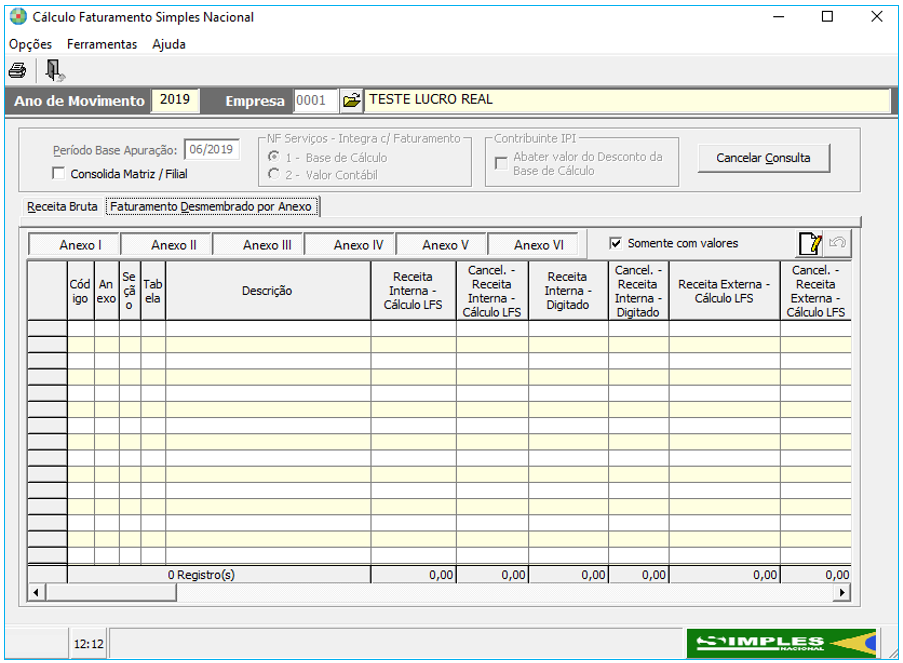Click the company name TESTE LUCRO REAL field
This screenshot has height=663, width=903.
pyautogui.click(x=627, y=100)
